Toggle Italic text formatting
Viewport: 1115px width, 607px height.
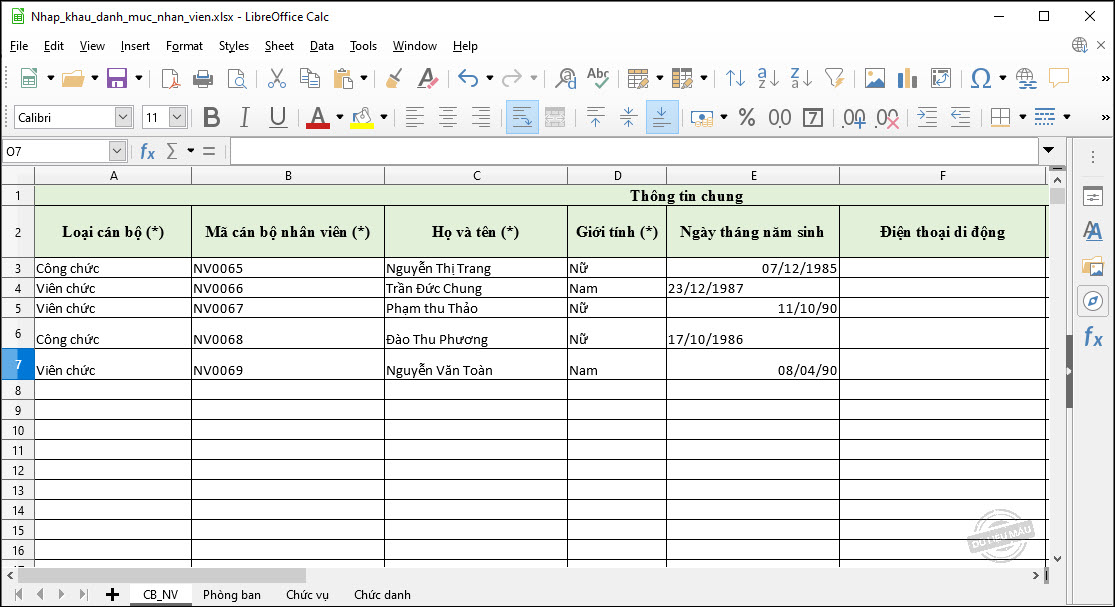(245, 117)
